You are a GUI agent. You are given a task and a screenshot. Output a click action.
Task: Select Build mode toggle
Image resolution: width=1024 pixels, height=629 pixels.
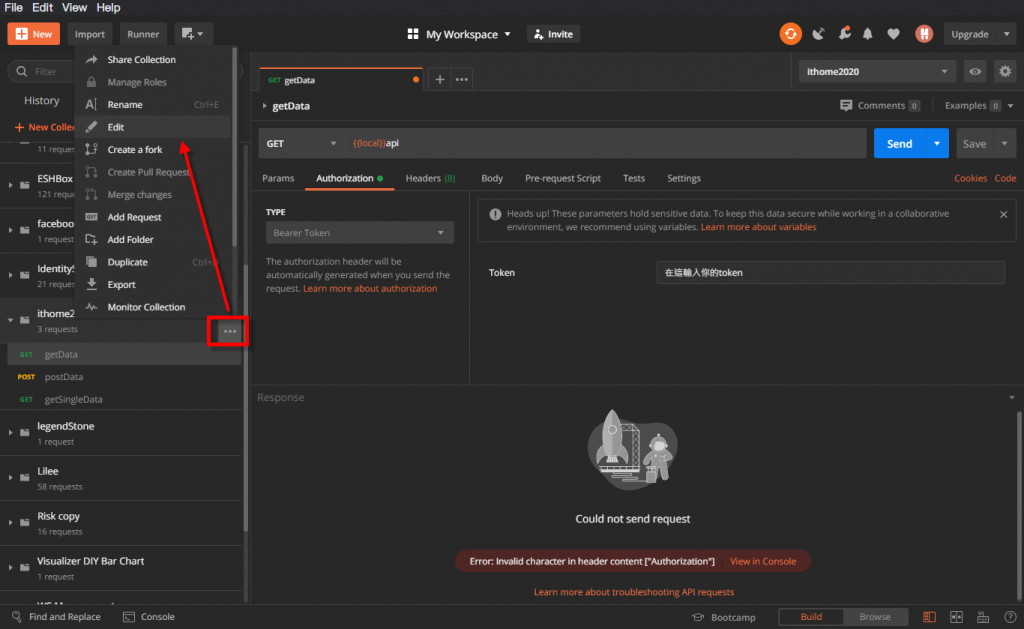click(811, 617)
